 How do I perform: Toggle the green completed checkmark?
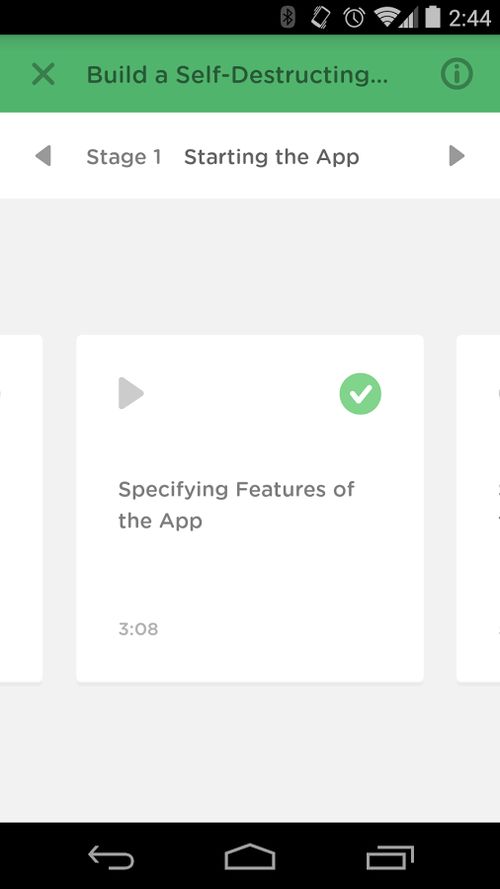coord(361,393)
